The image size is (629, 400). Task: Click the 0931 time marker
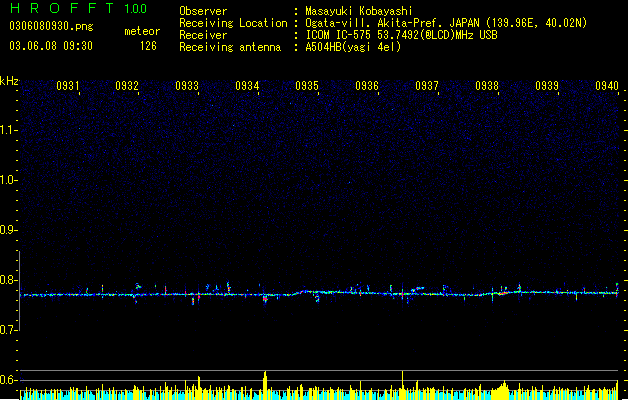pos(67,86)
